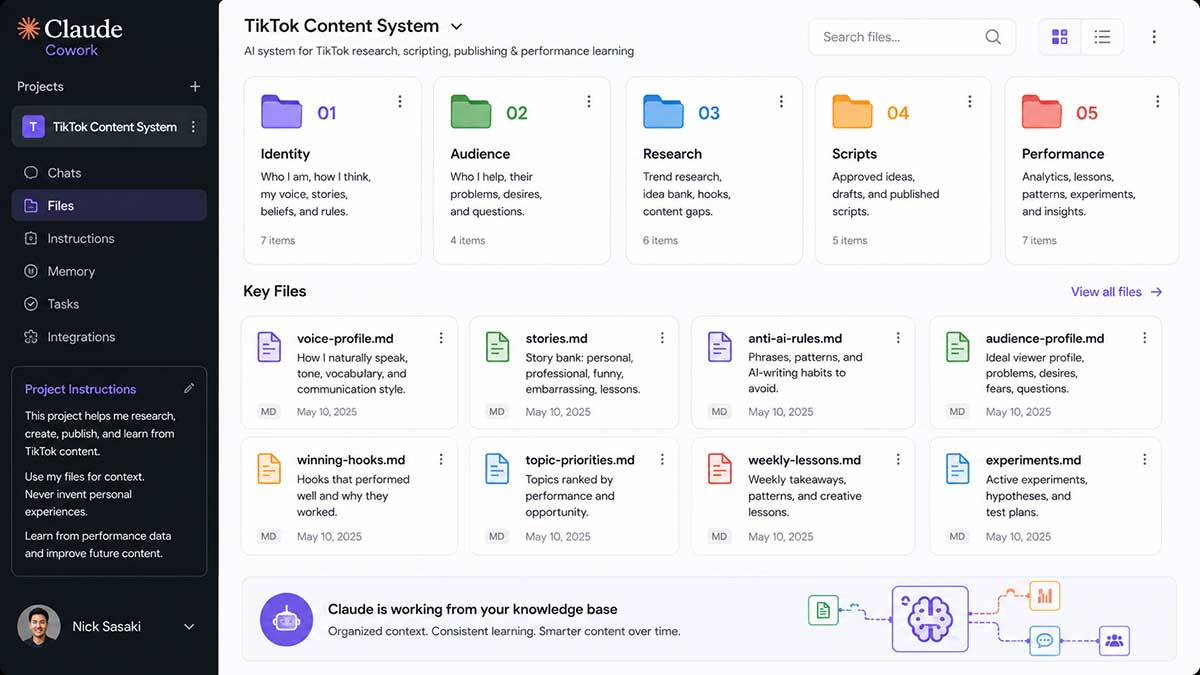Screen dimensions: 1200x675
Task: Click the voice-profile.md file icon
Action: [269, 347]
